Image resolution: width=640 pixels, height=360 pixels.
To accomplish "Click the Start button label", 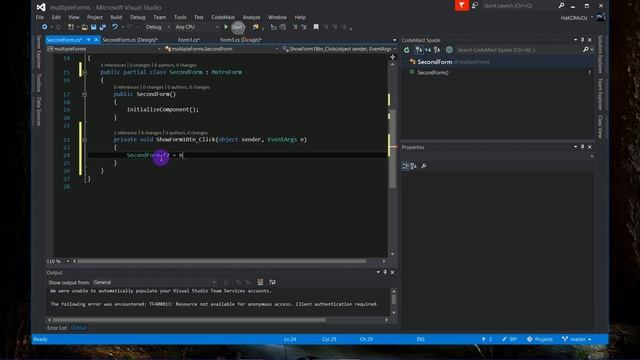I will (238, 27).
